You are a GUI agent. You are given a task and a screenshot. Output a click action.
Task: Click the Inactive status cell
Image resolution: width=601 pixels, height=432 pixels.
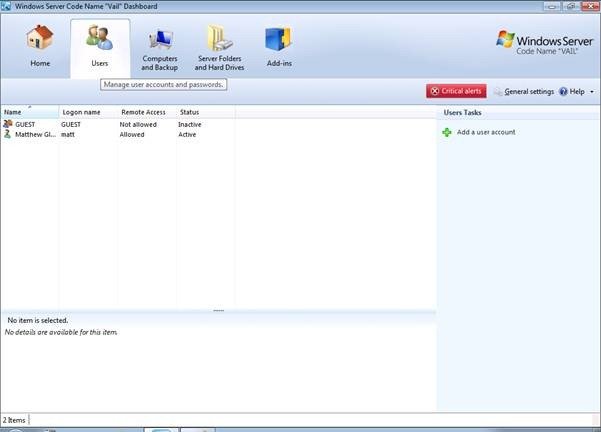click(190, 125)
